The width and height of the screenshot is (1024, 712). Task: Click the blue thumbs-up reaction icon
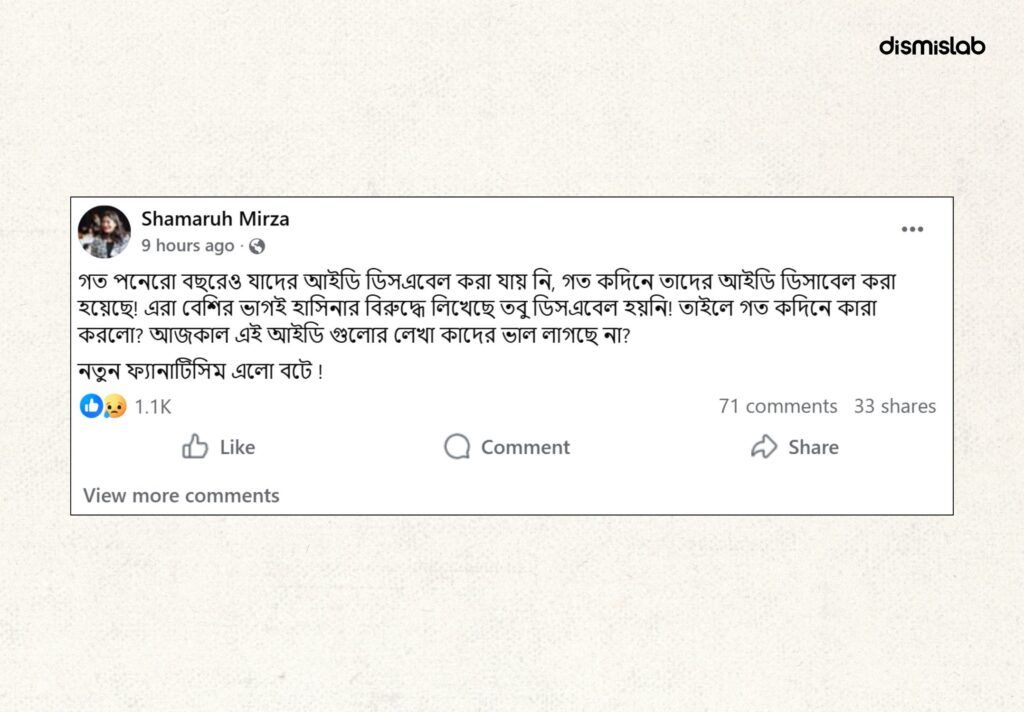coord(91,406)
